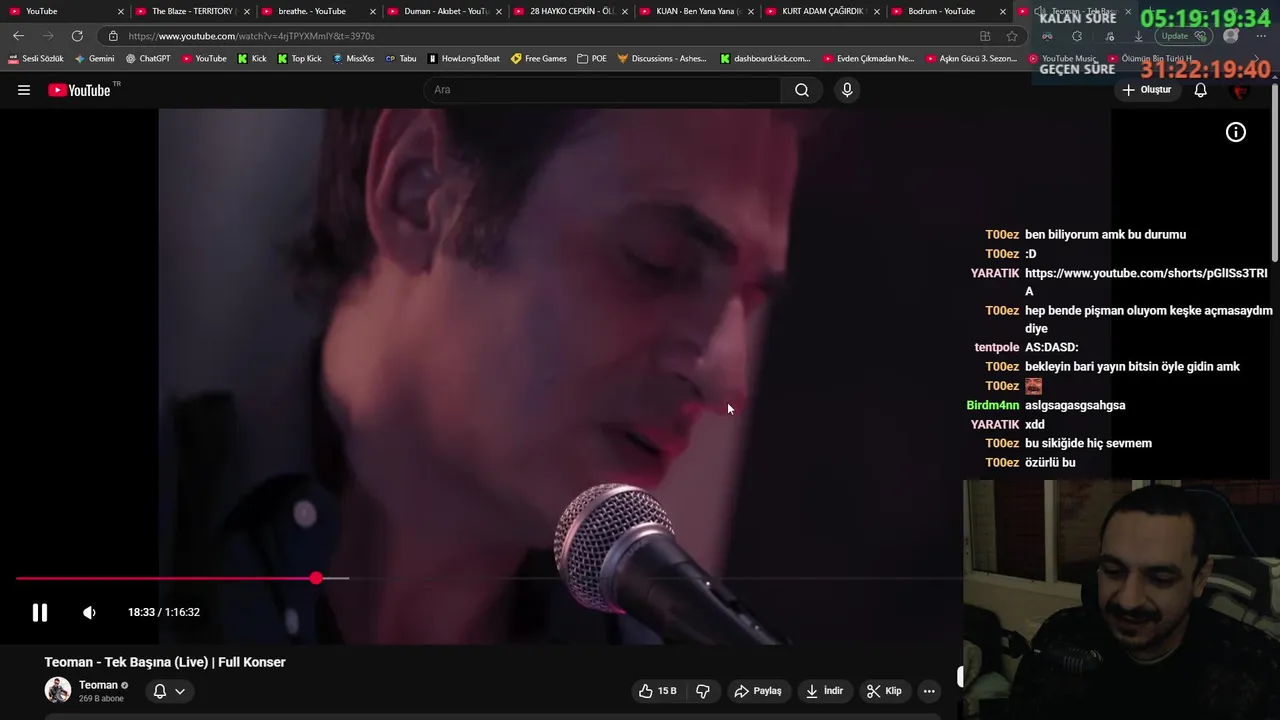
Task: Expand the bookmarks bar overflow chevron
Action: [1257, 59]
